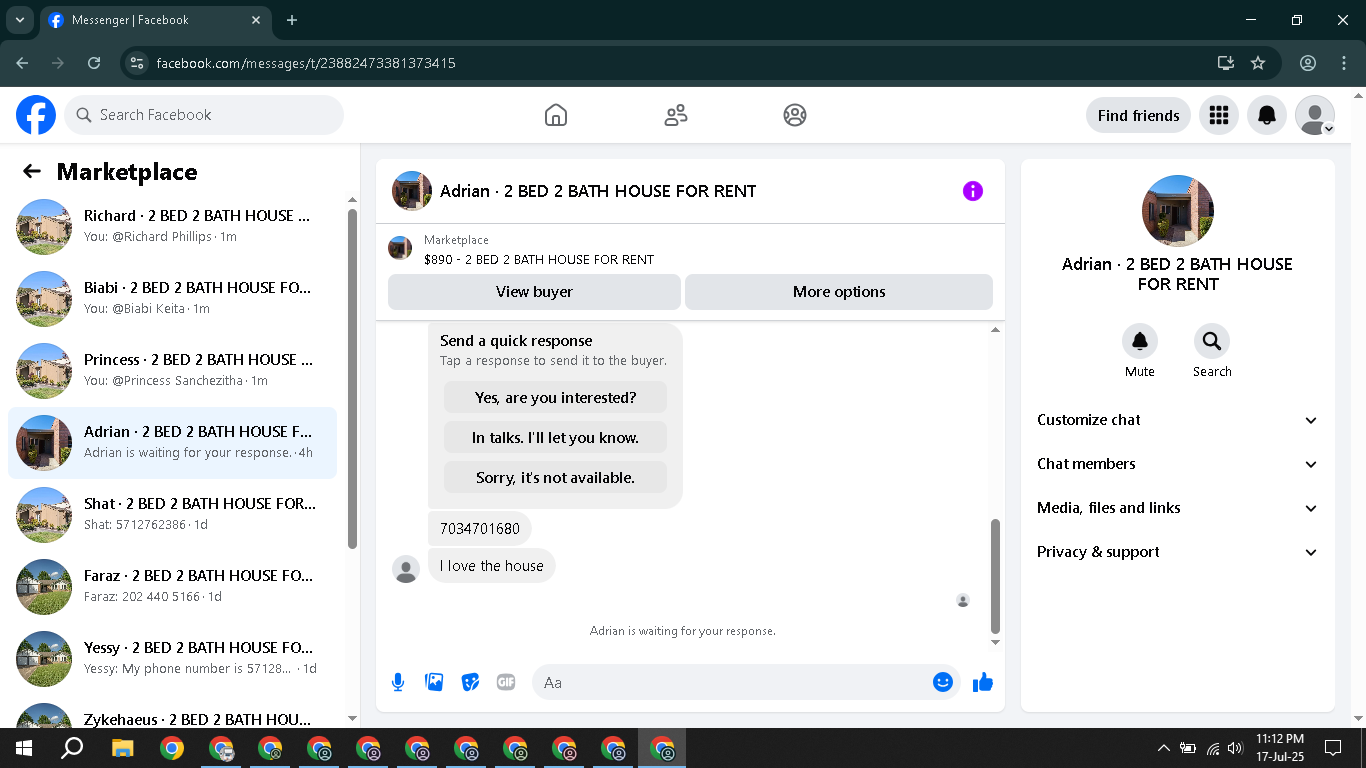Open the Friends icon in top navigation
The height and width of the screenshot is (768, 1366).
click(x=676, y=115)
